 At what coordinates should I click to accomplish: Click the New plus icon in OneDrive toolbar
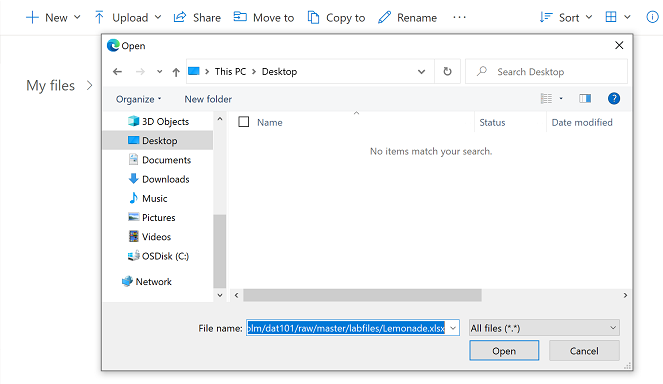coord(32,18)
